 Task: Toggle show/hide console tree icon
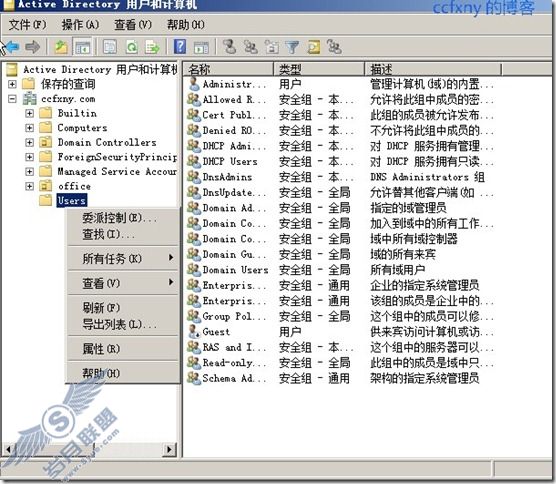82,47
